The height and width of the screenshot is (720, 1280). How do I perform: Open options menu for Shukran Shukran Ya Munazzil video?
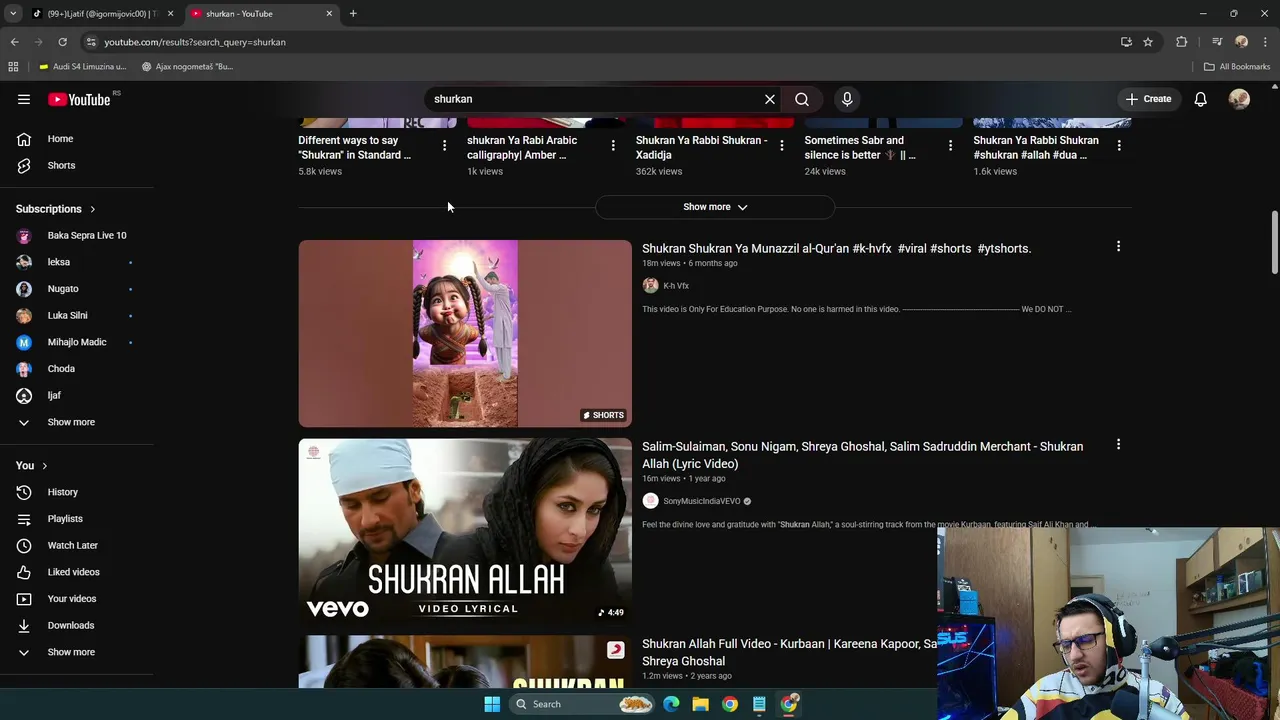pos(1118,246)
